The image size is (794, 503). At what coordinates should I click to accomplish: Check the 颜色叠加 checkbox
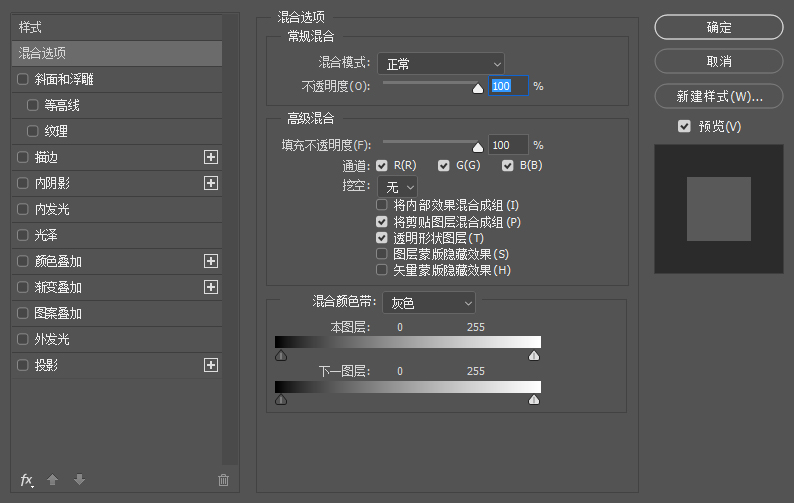coord(23,261)
